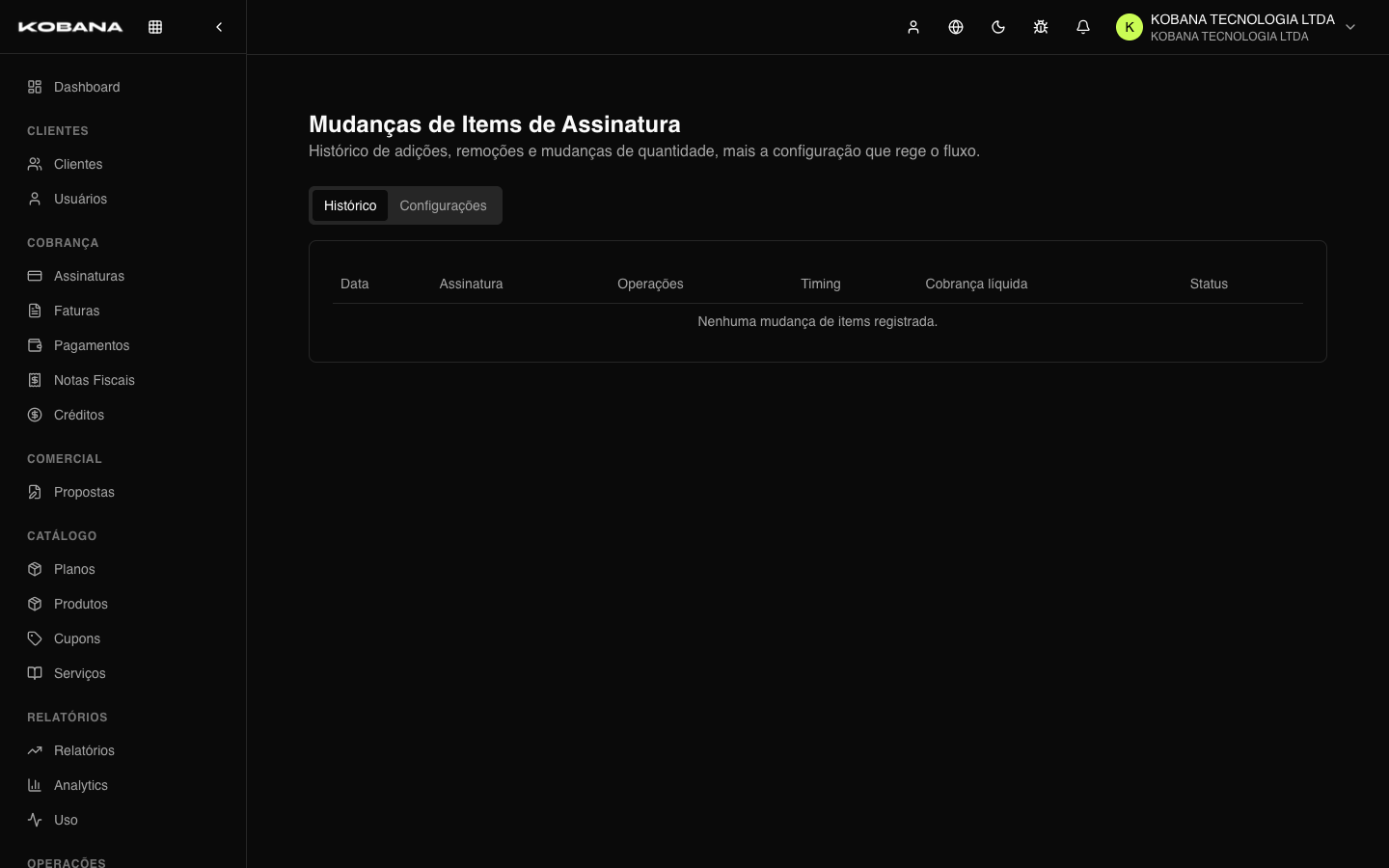Click the Timing column header
The image size is (1389, 868).
pos(821,284)
